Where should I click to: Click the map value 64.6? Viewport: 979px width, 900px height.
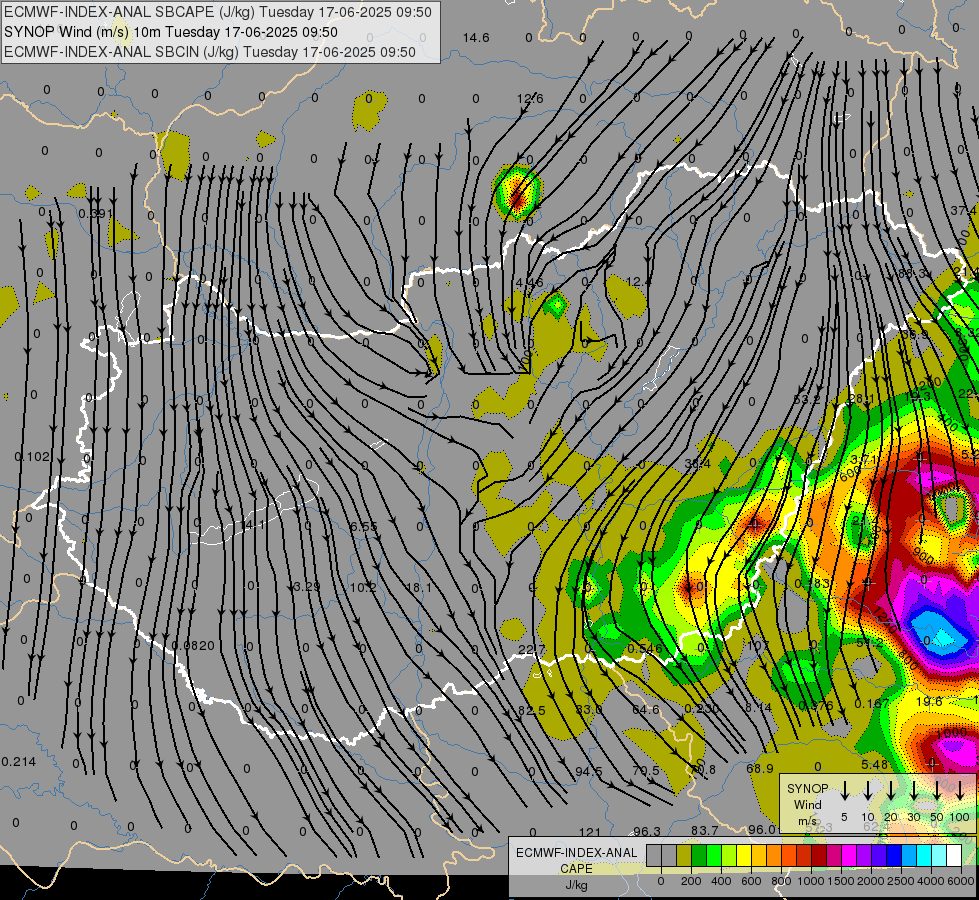tap(646, 710)
